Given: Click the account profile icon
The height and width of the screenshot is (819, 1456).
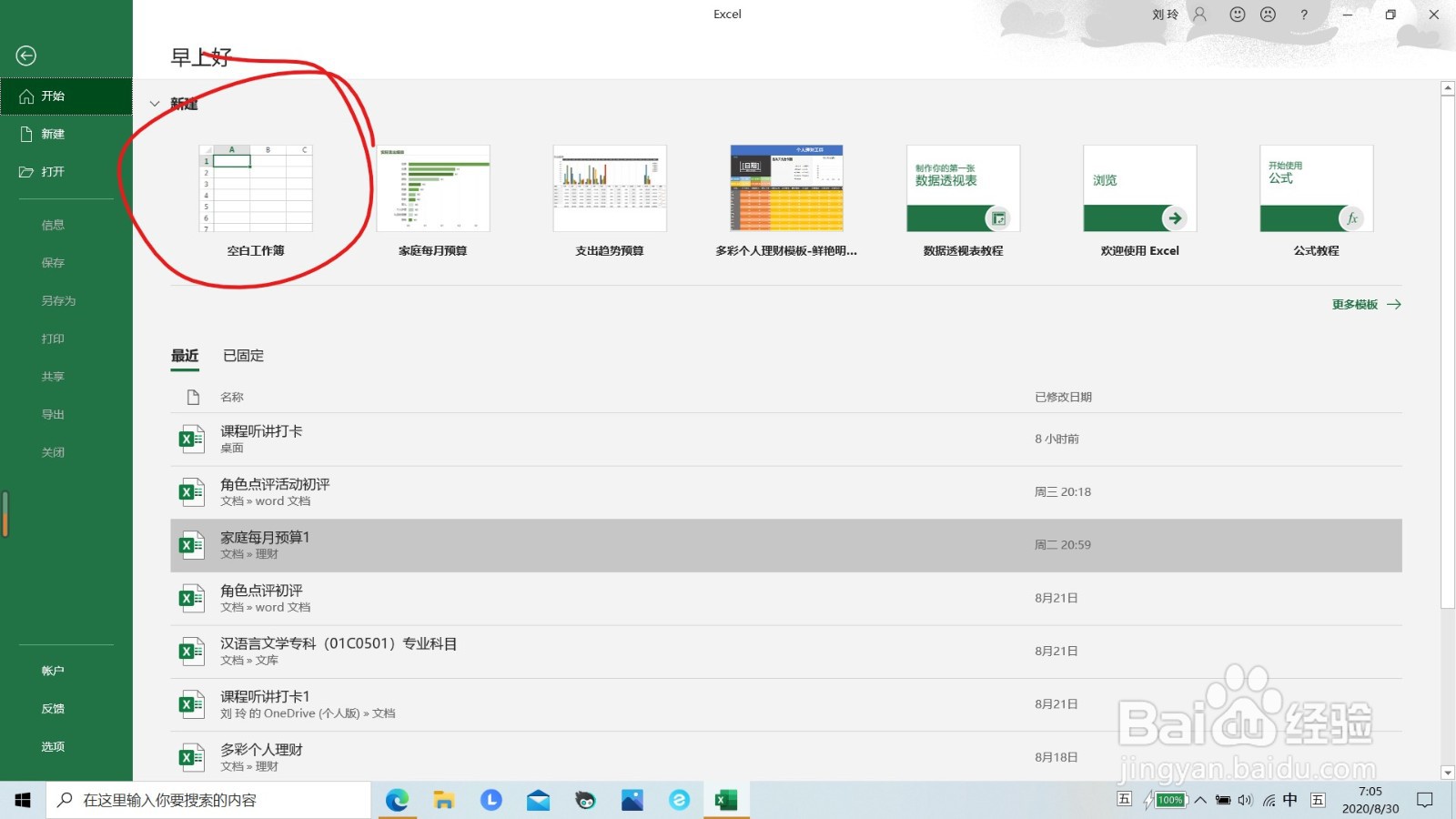Looking at the screenshot, I should click(1200, 15).
